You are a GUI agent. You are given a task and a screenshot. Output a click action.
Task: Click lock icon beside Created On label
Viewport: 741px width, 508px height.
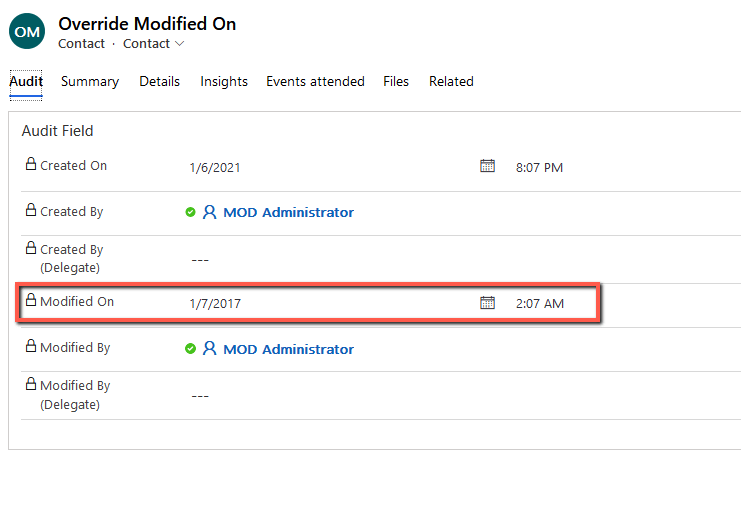click(31, 165)
